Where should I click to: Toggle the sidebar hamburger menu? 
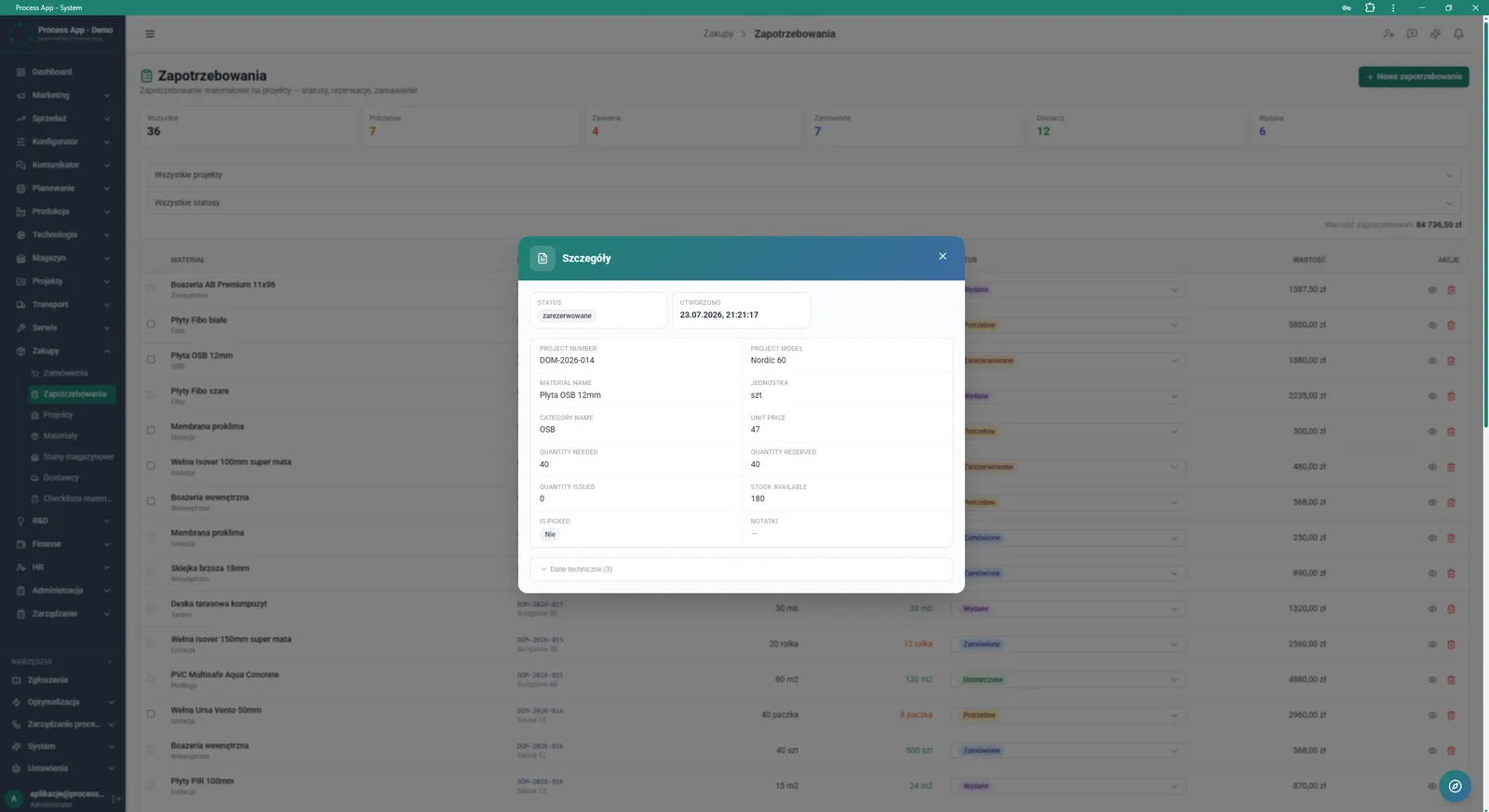150,33
